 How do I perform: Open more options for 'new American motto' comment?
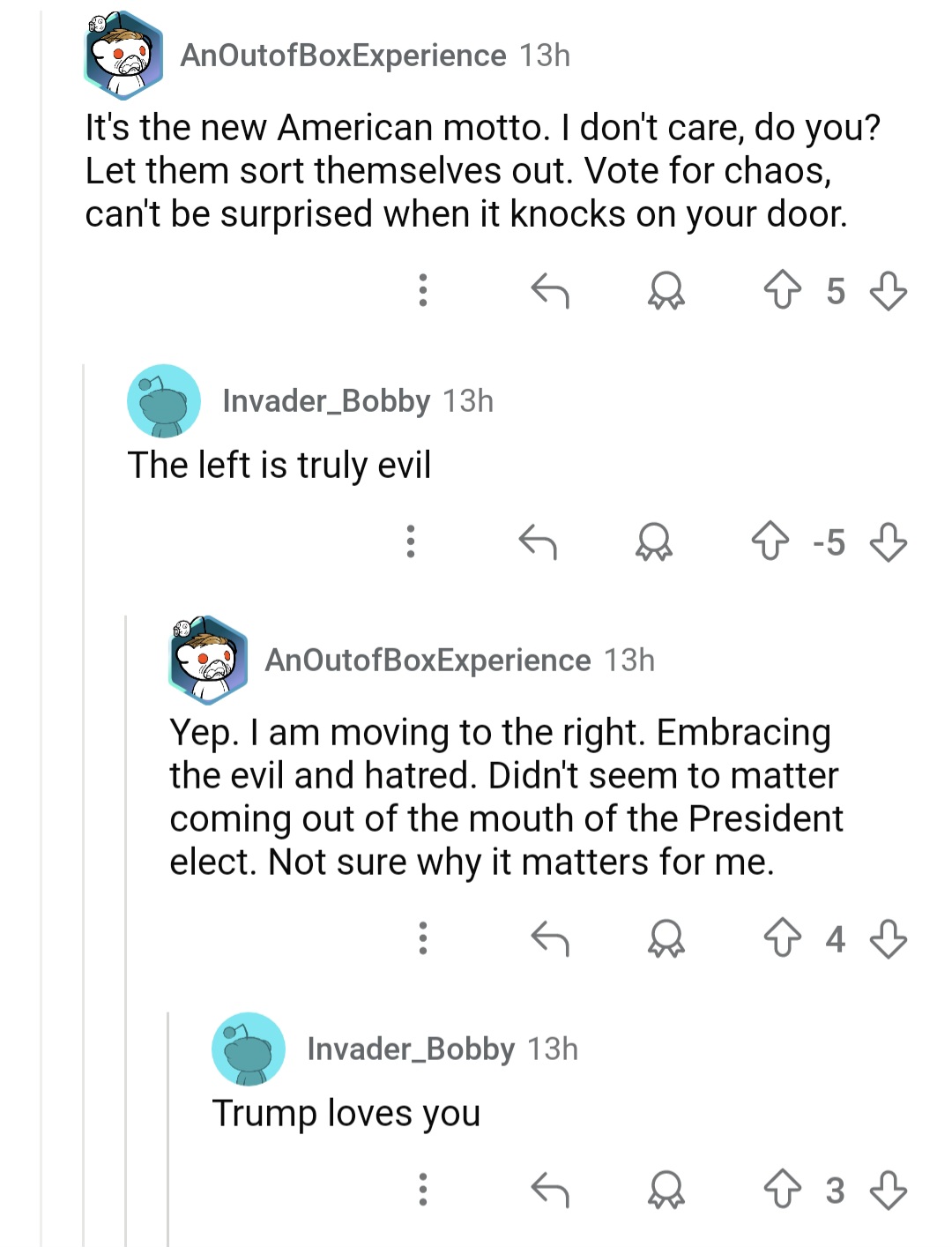point(423,290)
